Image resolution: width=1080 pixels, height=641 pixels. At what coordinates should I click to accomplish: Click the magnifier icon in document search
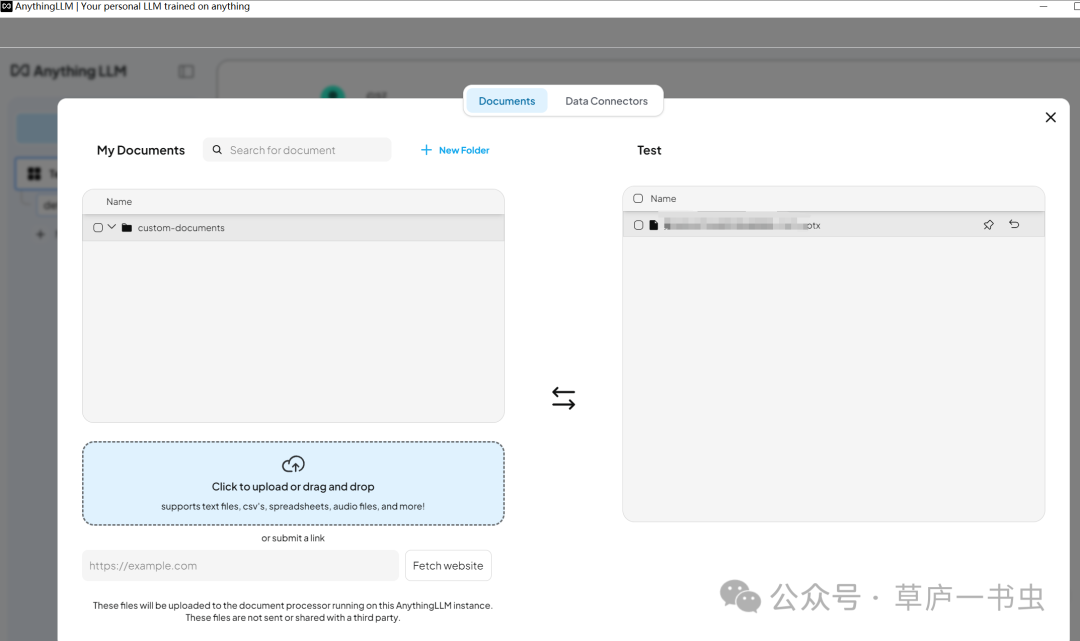pyautogui.click(x=217, y=149)
